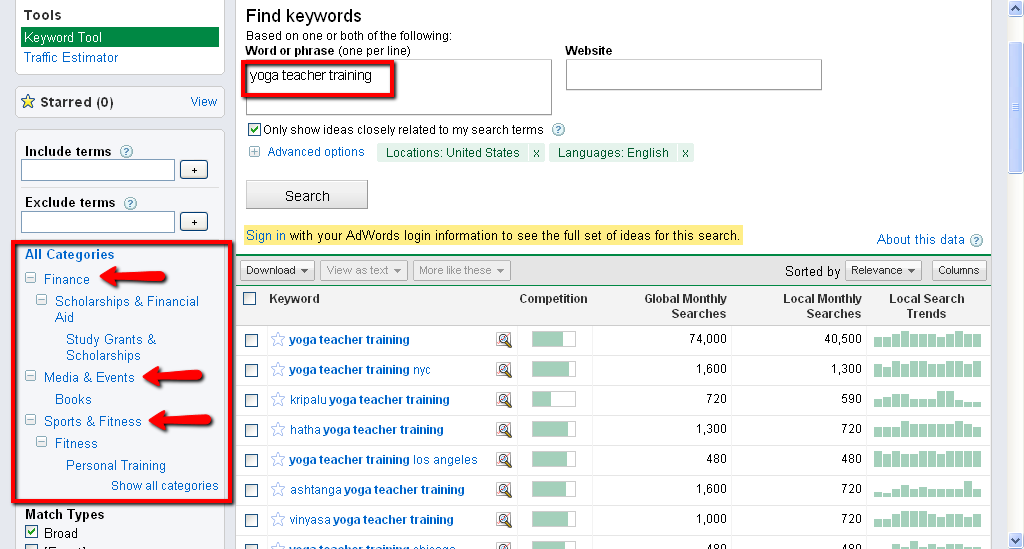Image resolution: width=1024 pixels, height=549 pixels.
Task: Star the kripalu yoga teacher training keyword
Action: [278, 400]
